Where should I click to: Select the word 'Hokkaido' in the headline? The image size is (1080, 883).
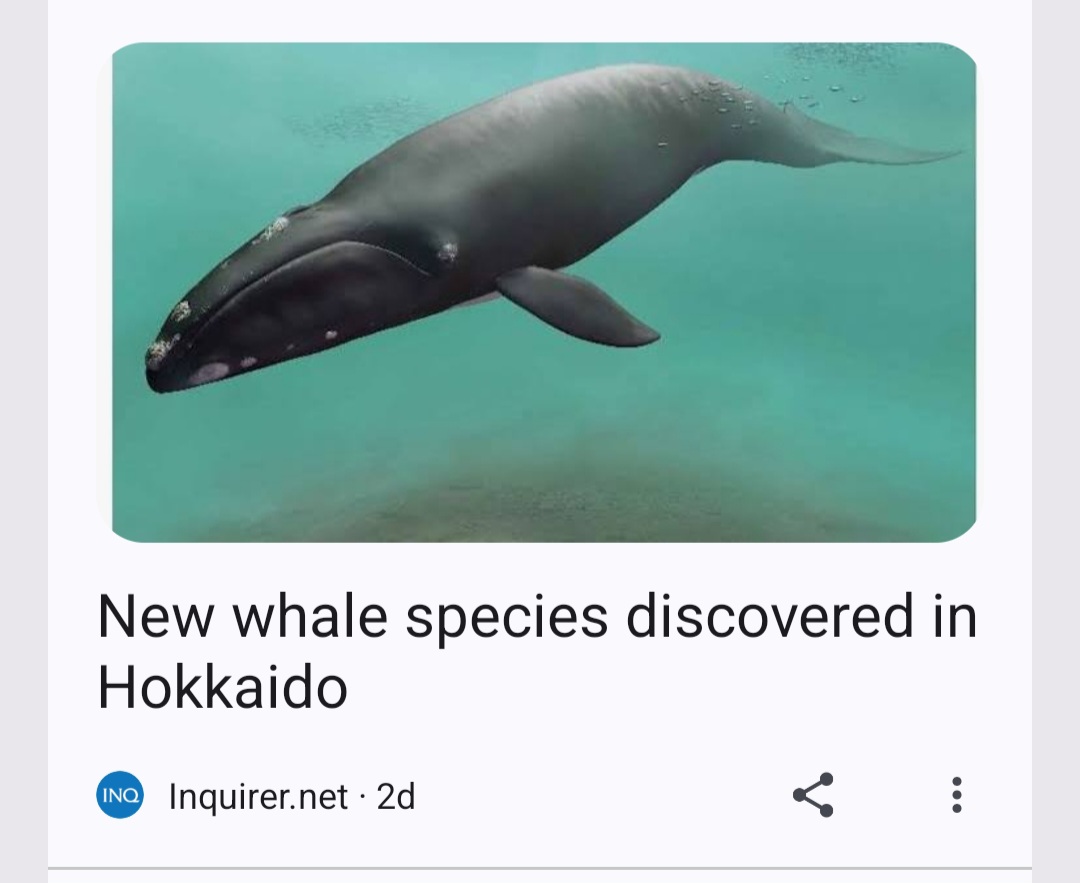pyautogui.click(x=222, y=687)
